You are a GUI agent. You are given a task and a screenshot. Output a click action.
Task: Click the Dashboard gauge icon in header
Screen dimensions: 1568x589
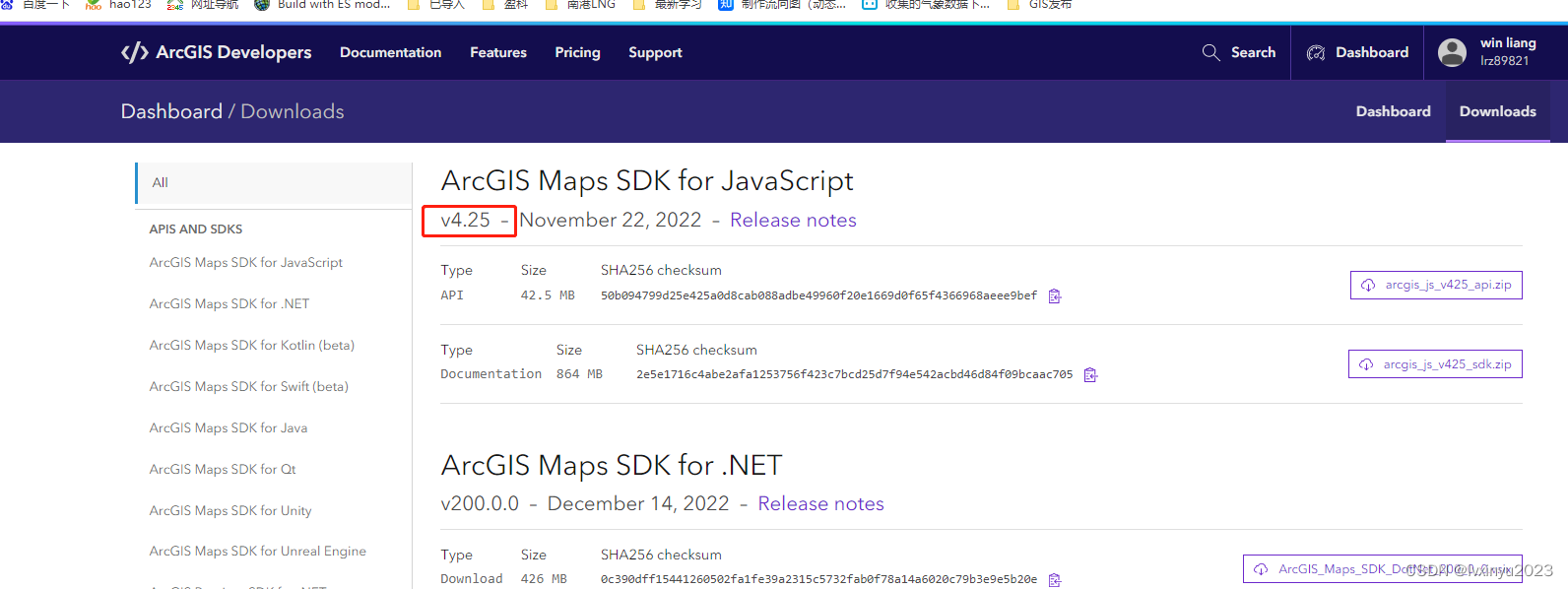[x=1316, y=52]
